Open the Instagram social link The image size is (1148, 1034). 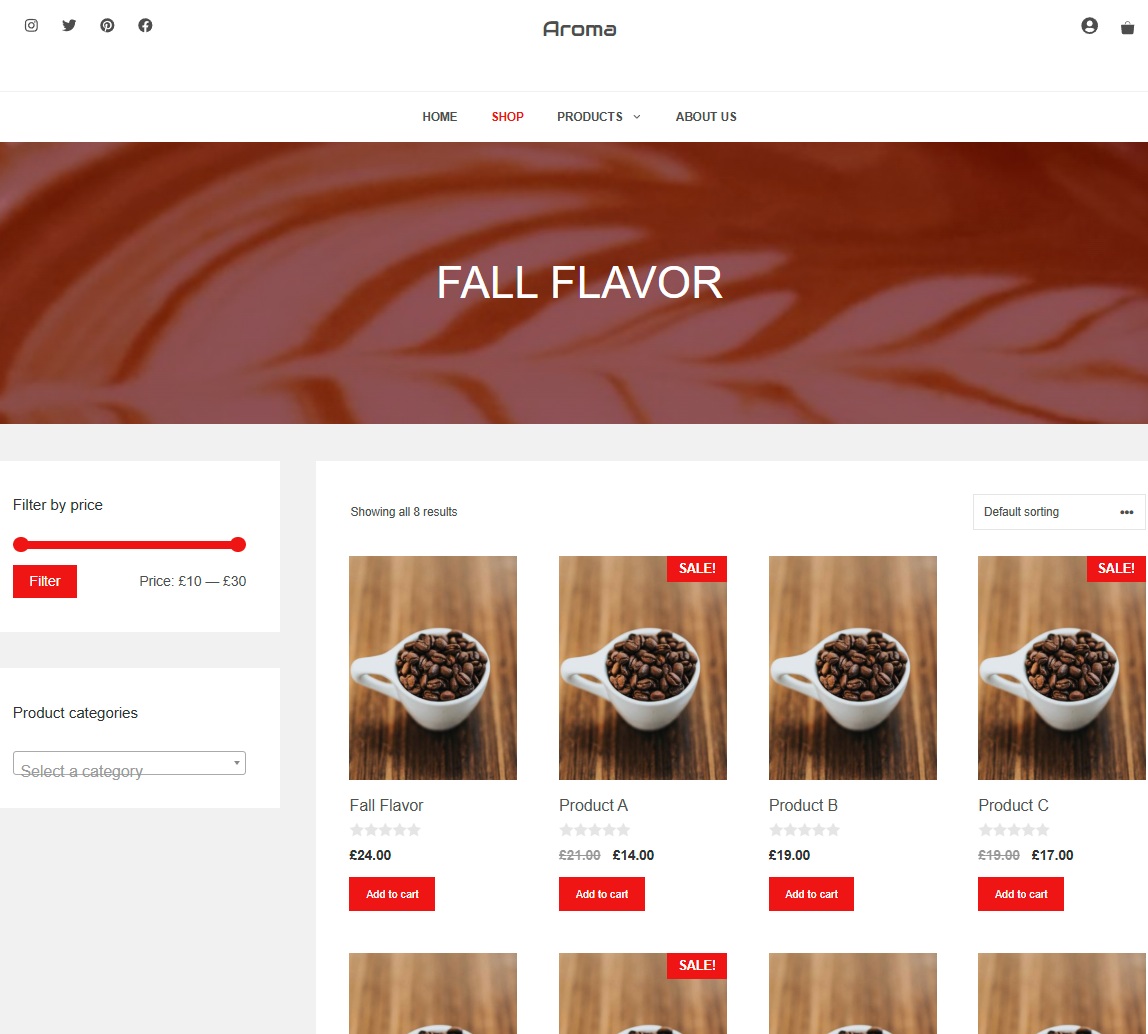tap(31, 26)
